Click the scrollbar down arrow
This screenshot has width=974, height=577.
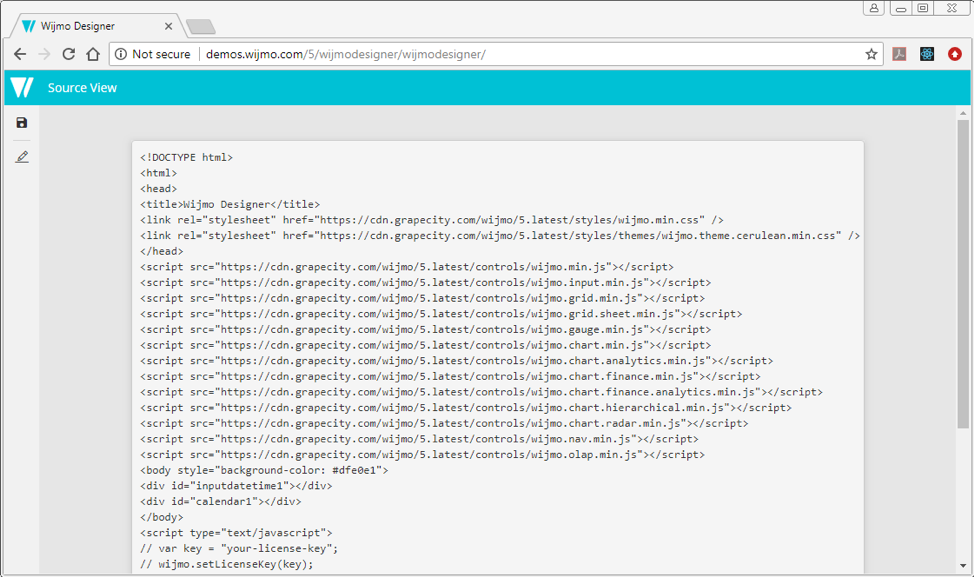point(963,565)
